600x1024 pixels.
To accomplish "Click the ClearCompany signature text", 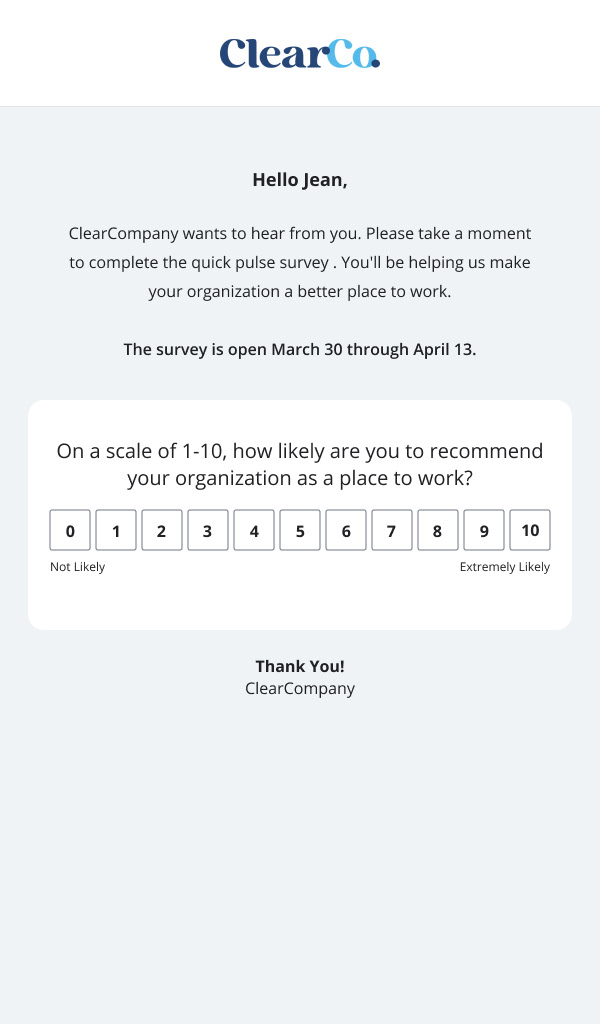I will (300, 688).
